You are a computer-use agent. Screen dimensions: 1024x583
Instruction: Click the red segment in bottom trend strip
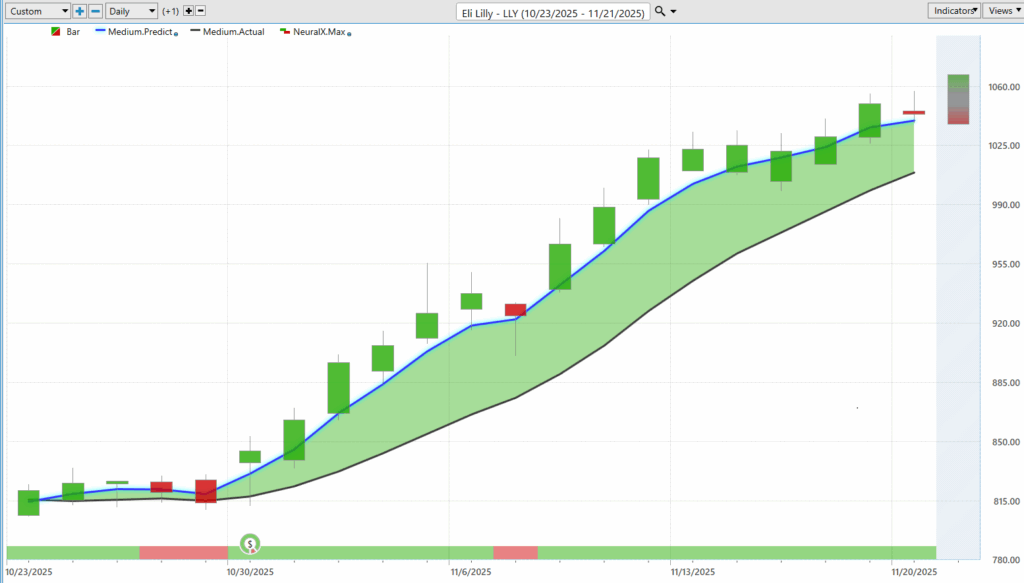183,552
